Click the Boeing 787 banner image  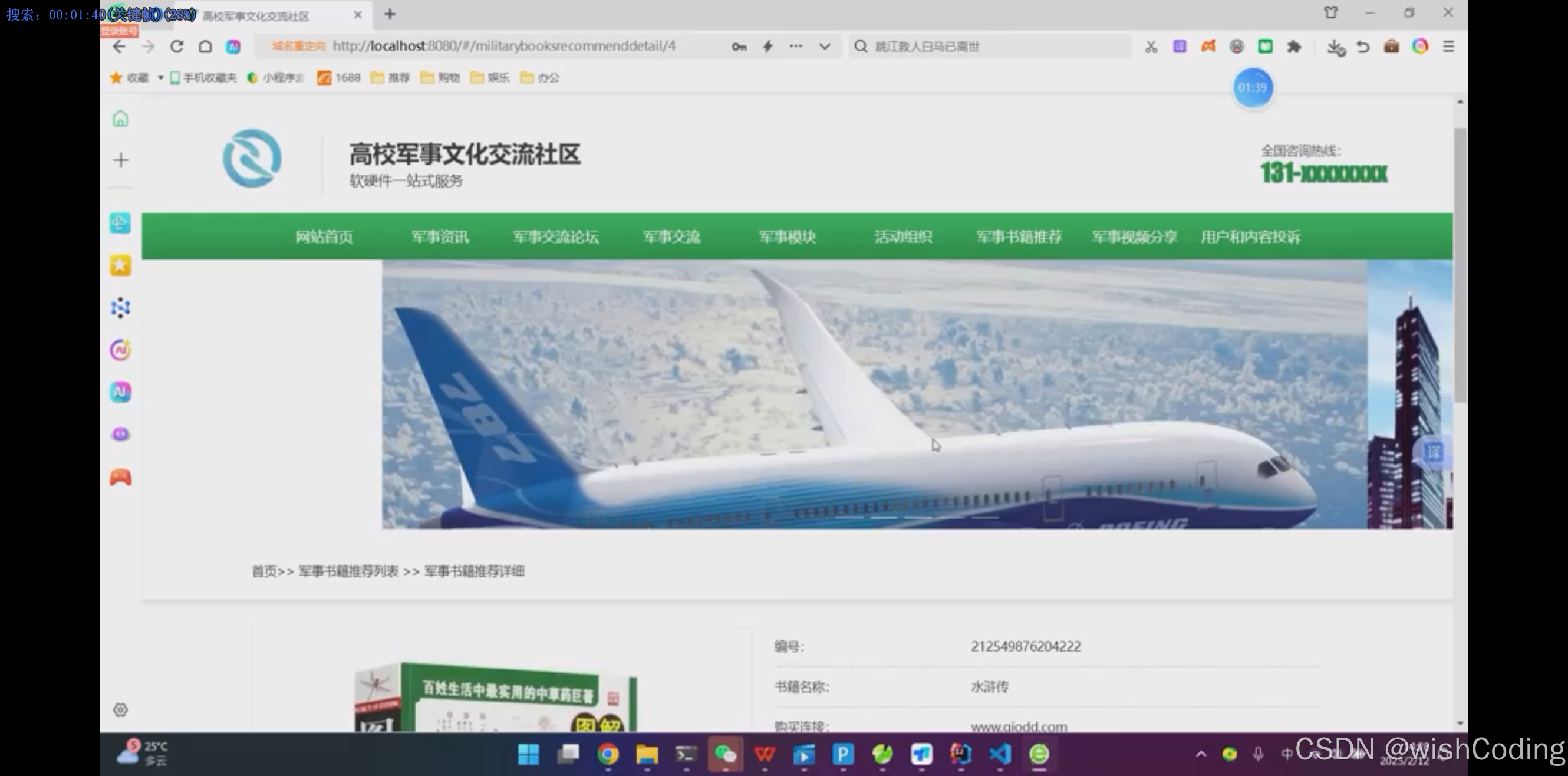point(875,394)
